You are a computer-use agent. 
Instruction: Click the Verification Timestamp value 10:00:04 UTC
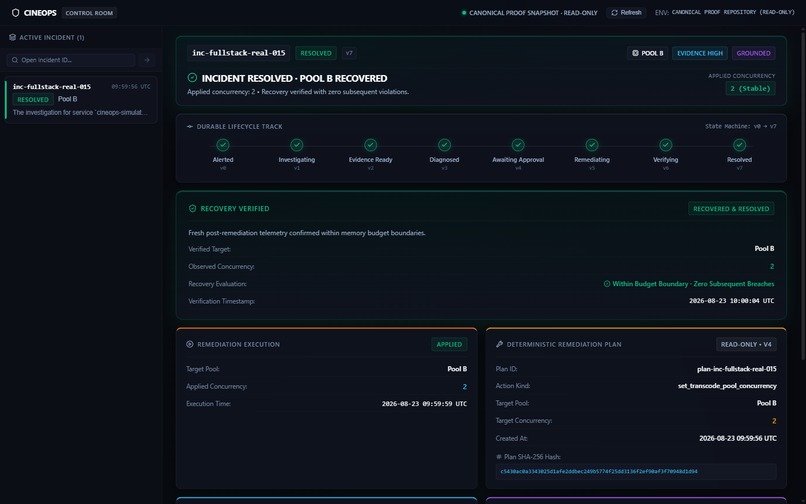click(731, 301)
